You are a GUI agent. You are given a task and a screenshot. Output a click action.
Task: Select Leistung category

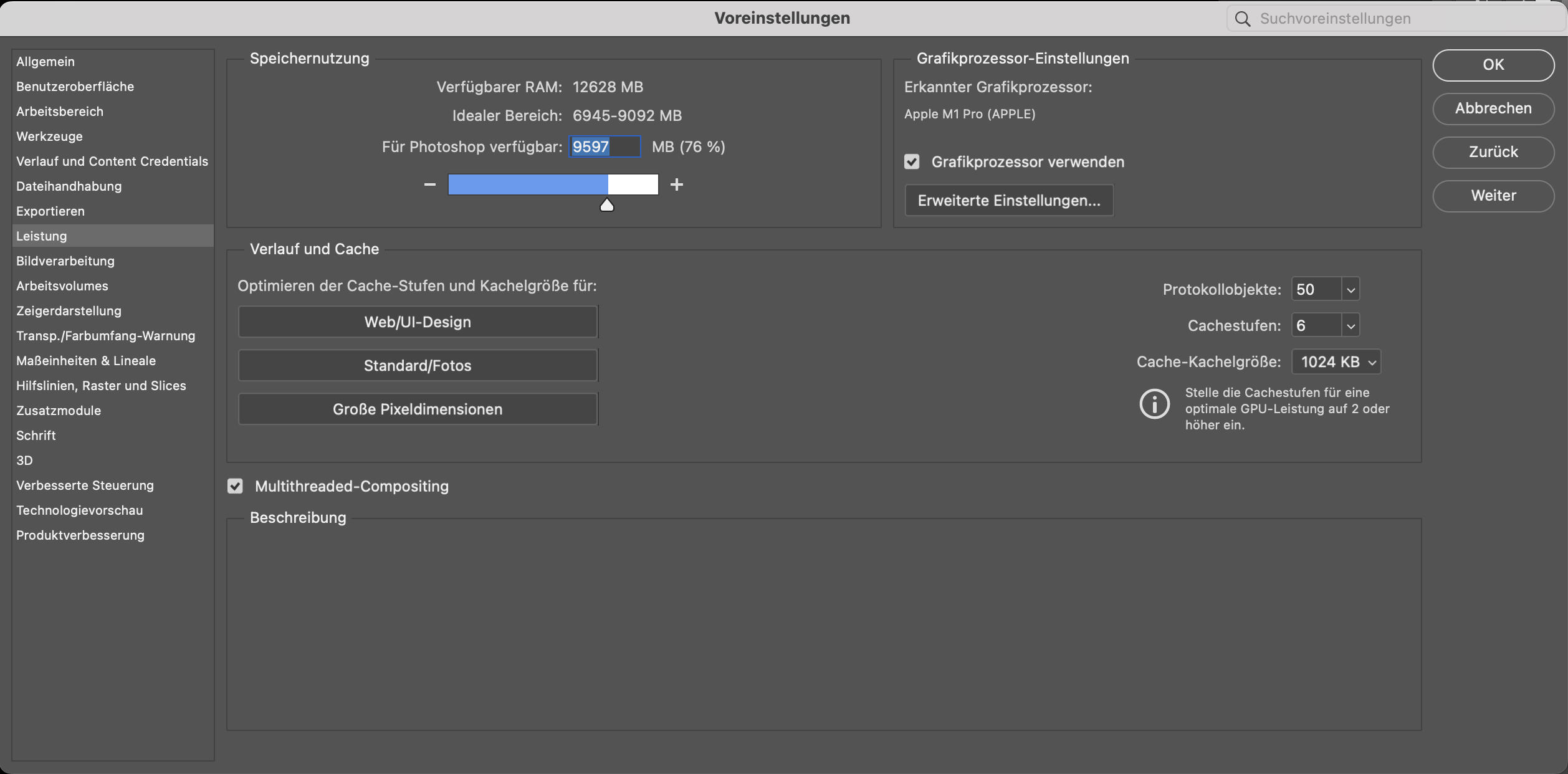113,236
